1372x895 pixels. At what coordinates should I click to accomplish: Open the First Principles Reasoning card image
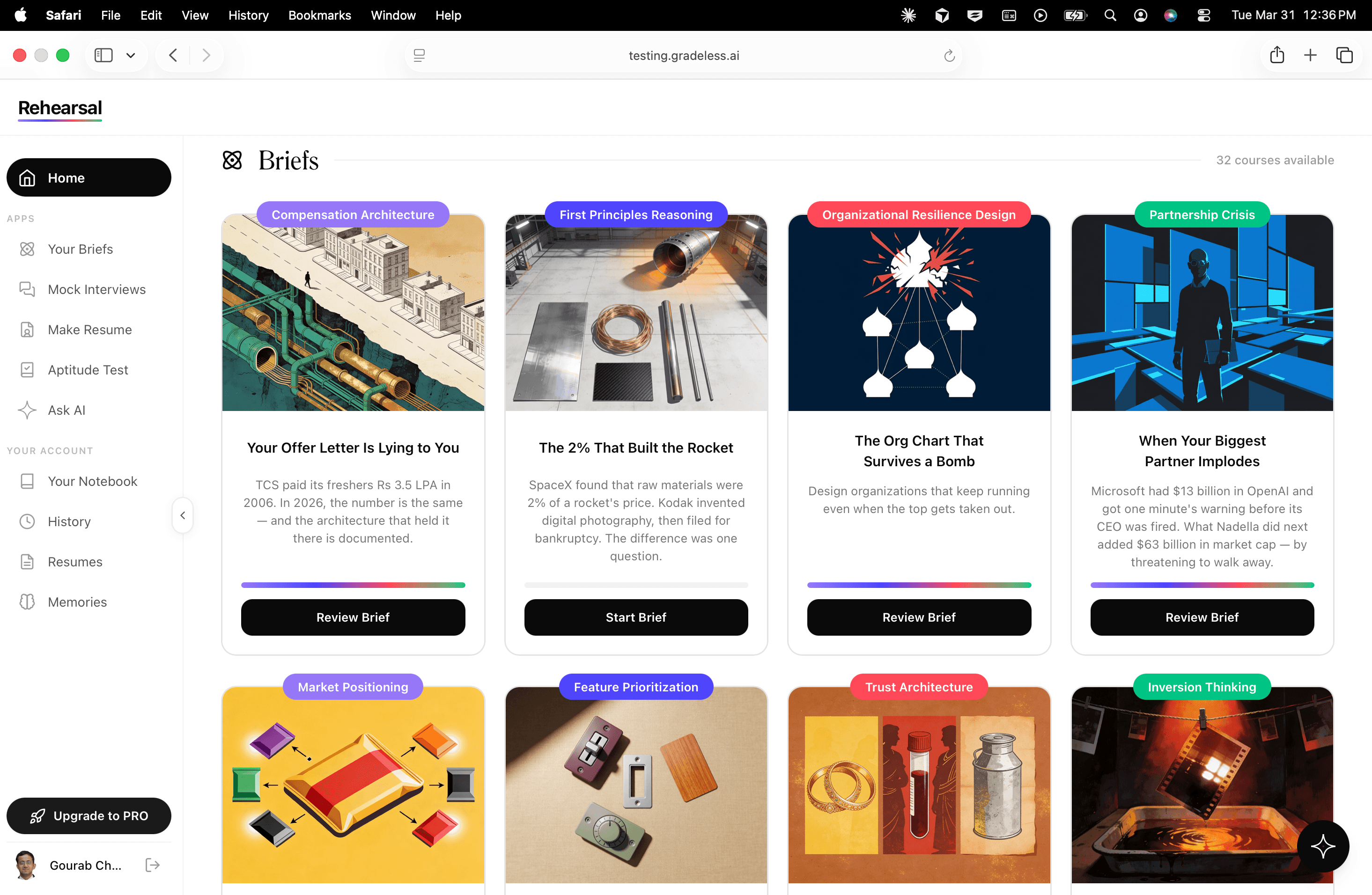636,313
